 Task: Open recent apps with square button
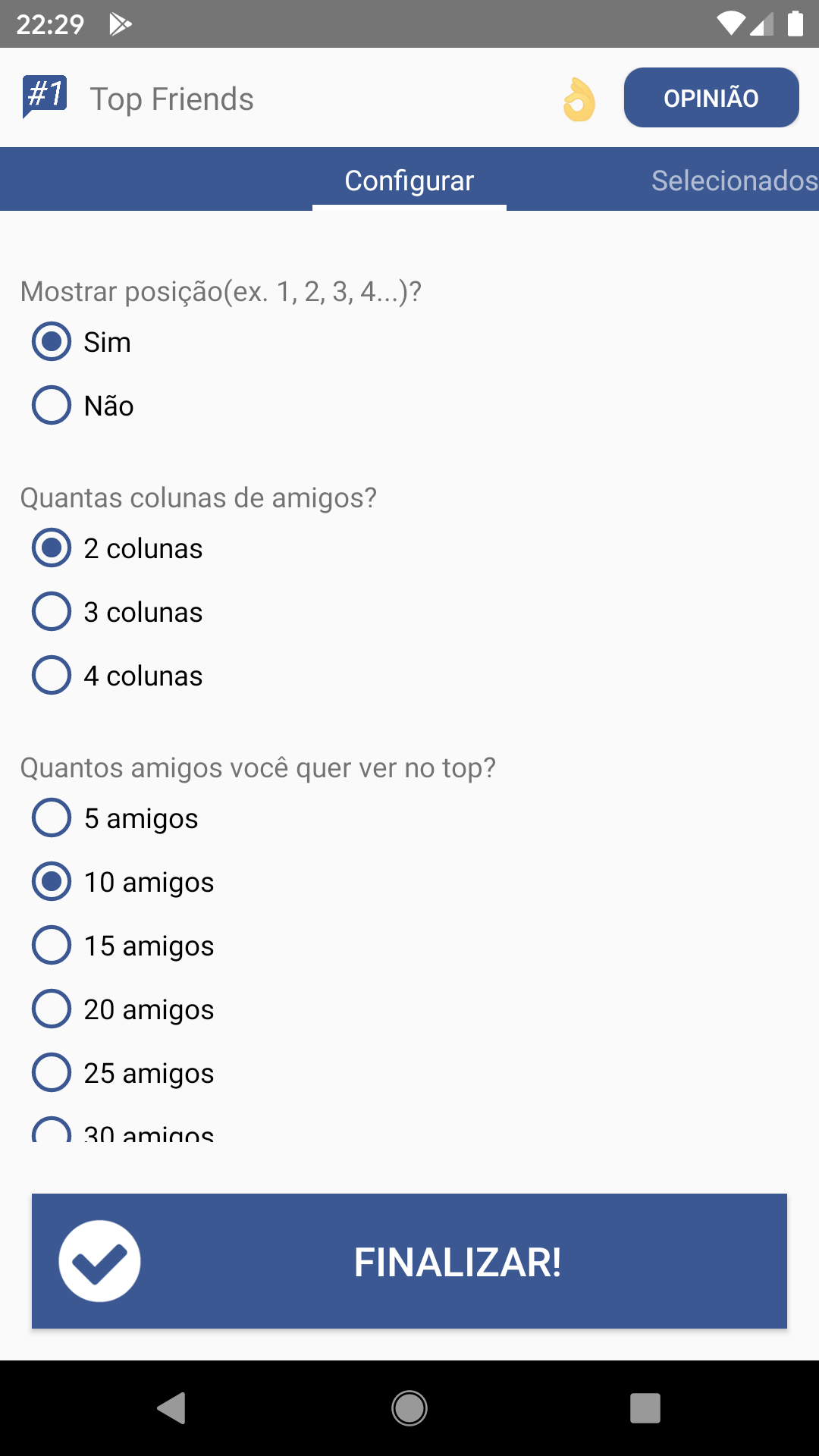tap(645, 1408)
